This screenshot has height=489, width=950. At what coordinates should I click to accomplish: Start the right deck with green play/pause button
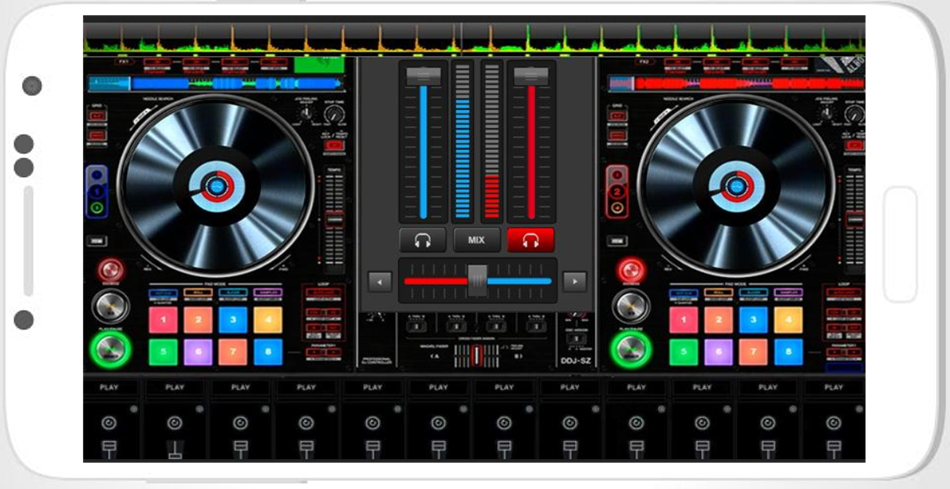point(631,350)
